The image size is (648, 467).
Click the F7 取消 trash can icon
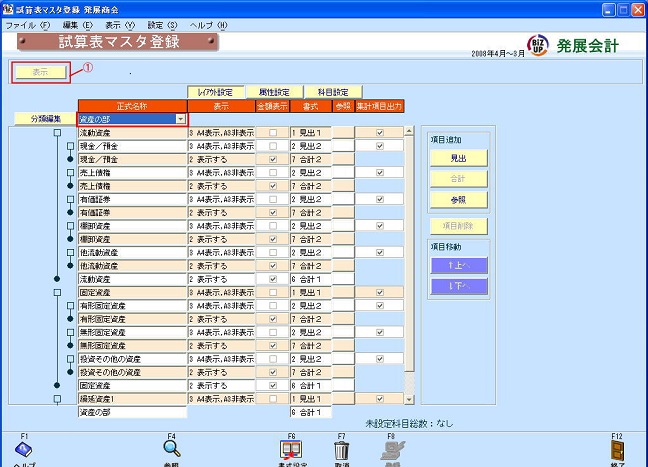tap(340, 452)
